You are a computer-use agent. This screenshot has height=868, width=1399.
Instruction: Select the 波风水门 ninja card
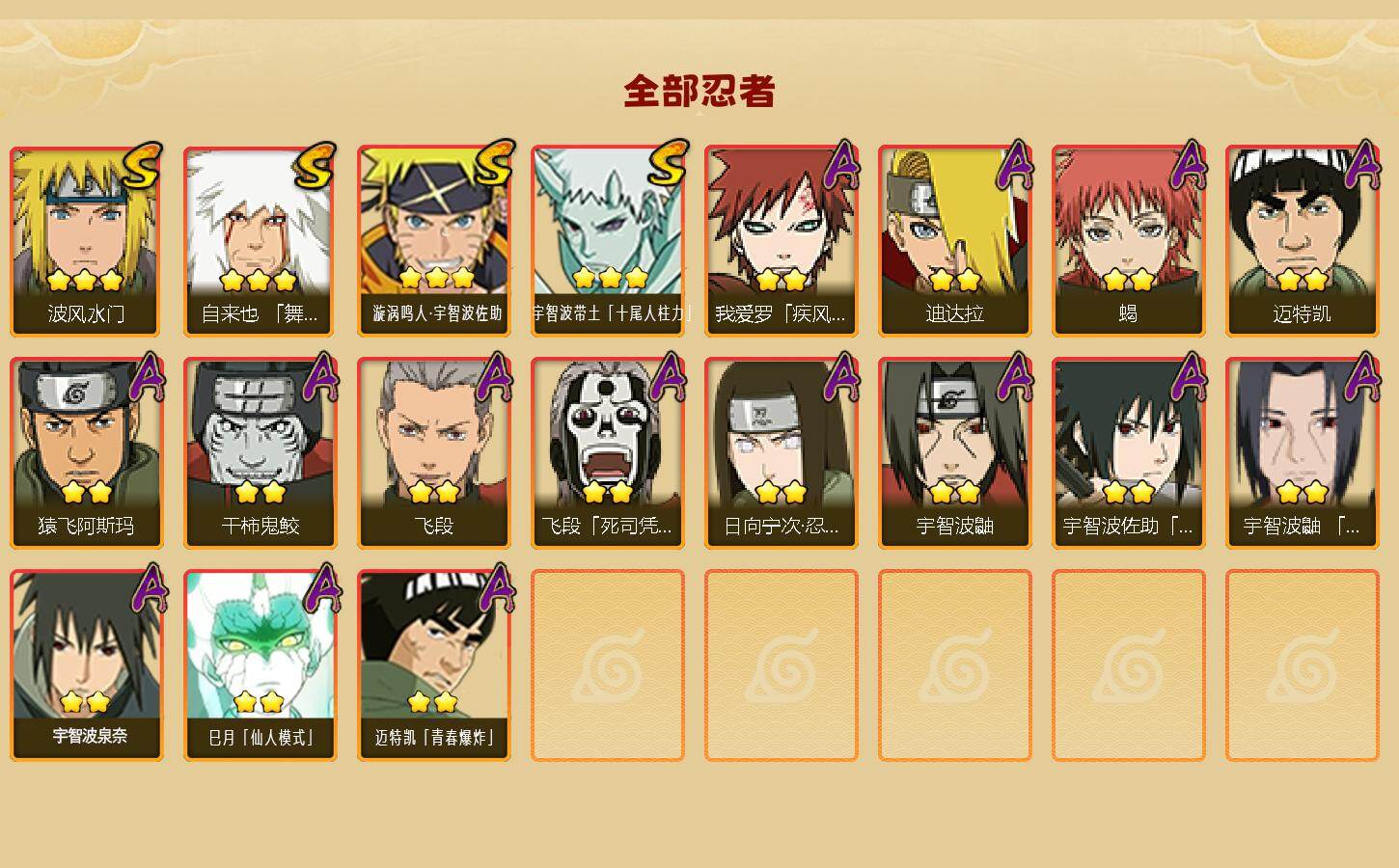coord(87,241)
